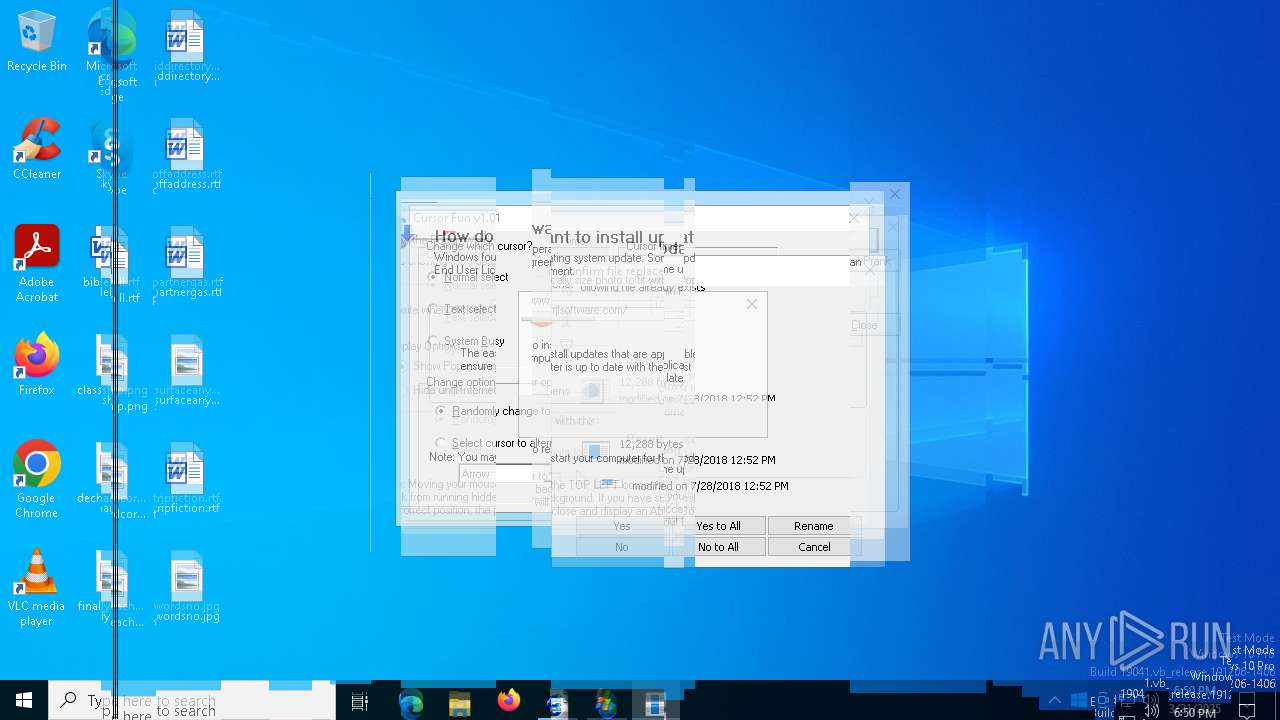Show hidden system tray icons
Image resolution: width=1280 pixels, height=720 pixels.
point(1054,701)
